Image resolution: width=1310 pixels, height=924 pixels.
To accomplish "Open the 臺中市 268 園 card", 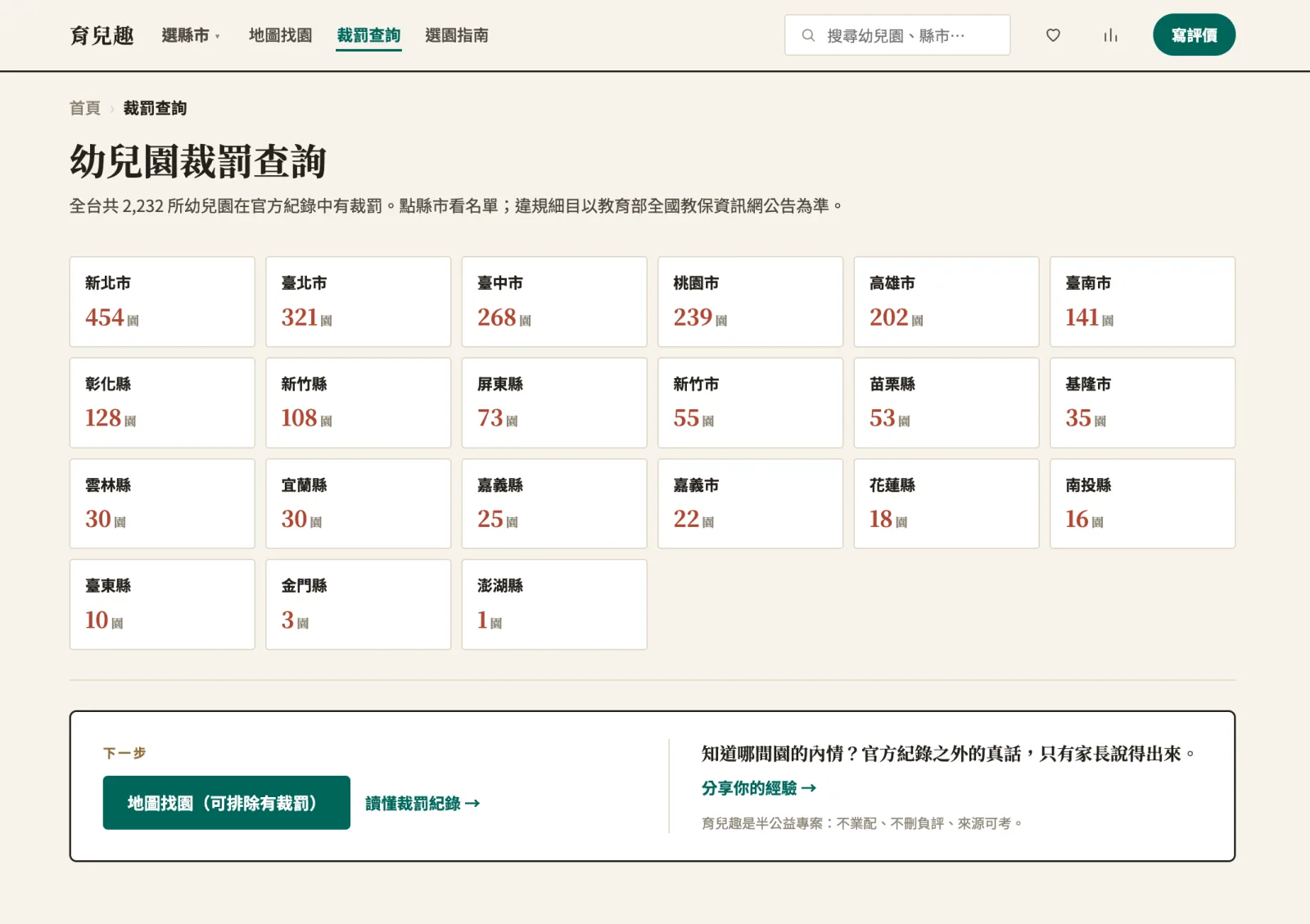I will (554, 302).
